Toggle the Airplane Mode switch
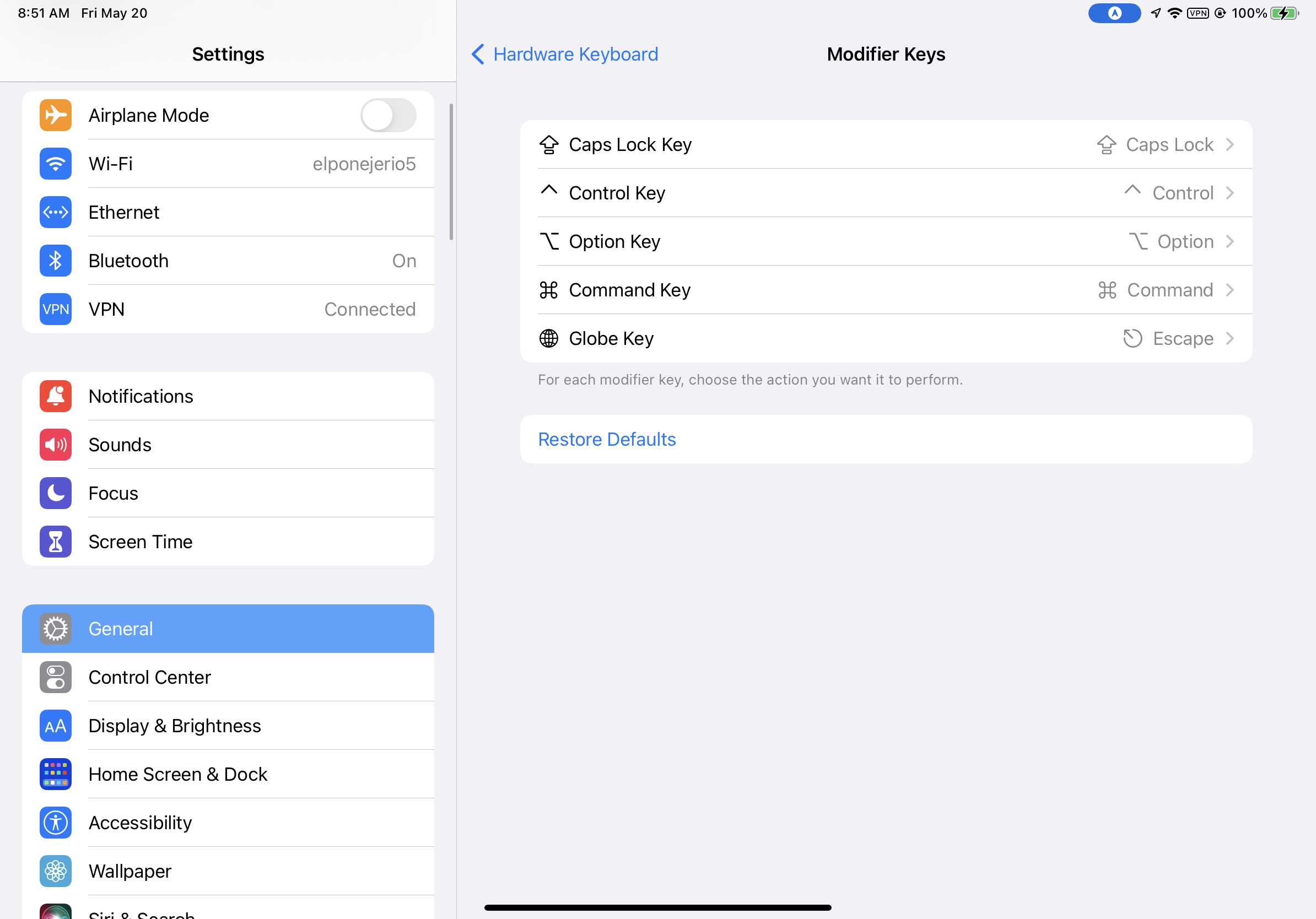The height and width of the screenshot is (919, 1316). [388, 115]
